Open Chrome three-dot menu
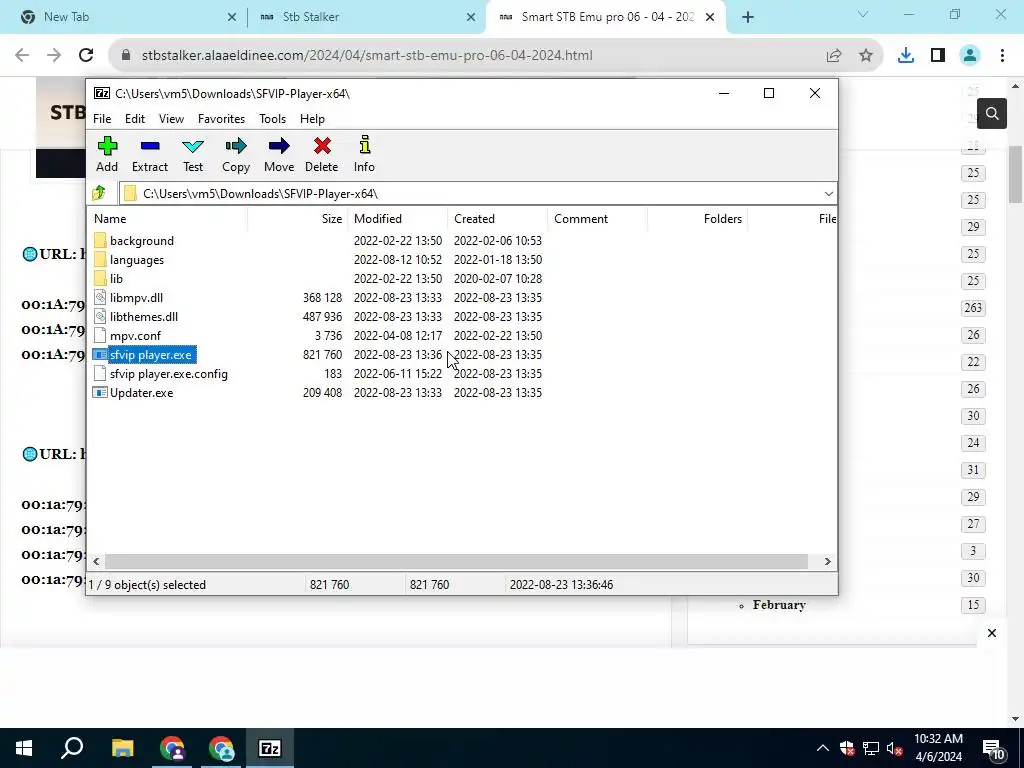The height and width of the screenshot is (768, 1024). tap(1002, 56)
